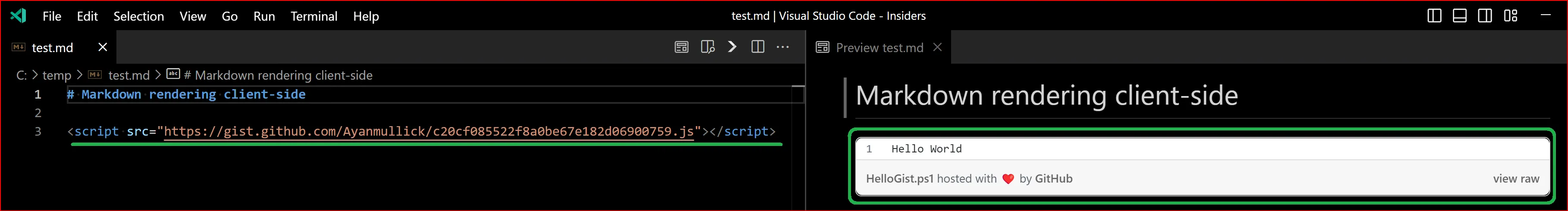
Task: Toggle Panel layout icon in title bar
Action: (x=1460, y=16)
